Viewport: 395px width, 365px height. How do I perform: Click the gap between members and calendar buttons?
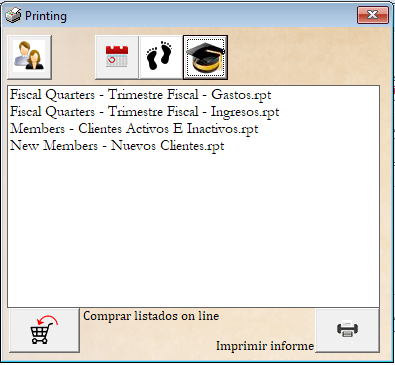point(73,57)
